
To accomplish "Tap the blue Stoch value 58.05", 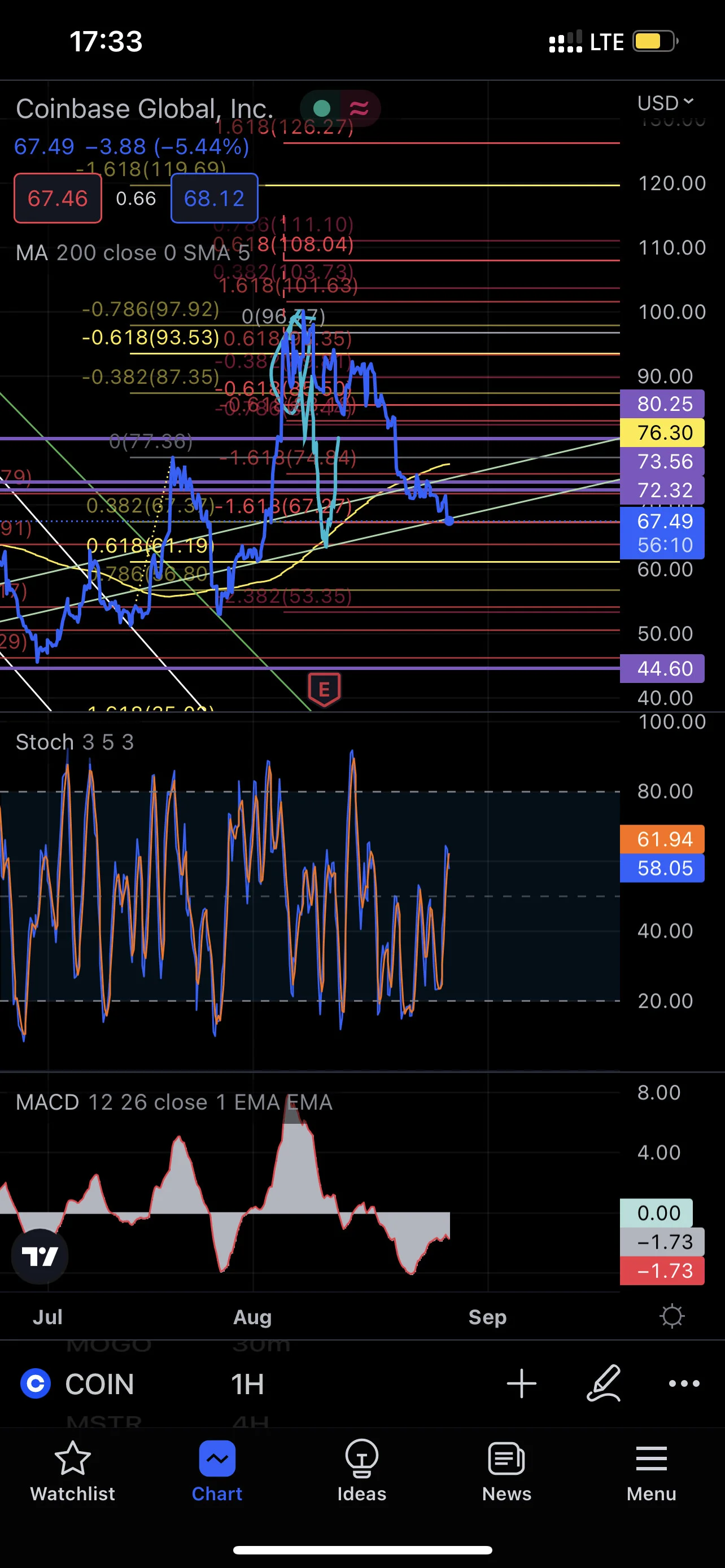I will pyautogui.click(x=662, y=868).
